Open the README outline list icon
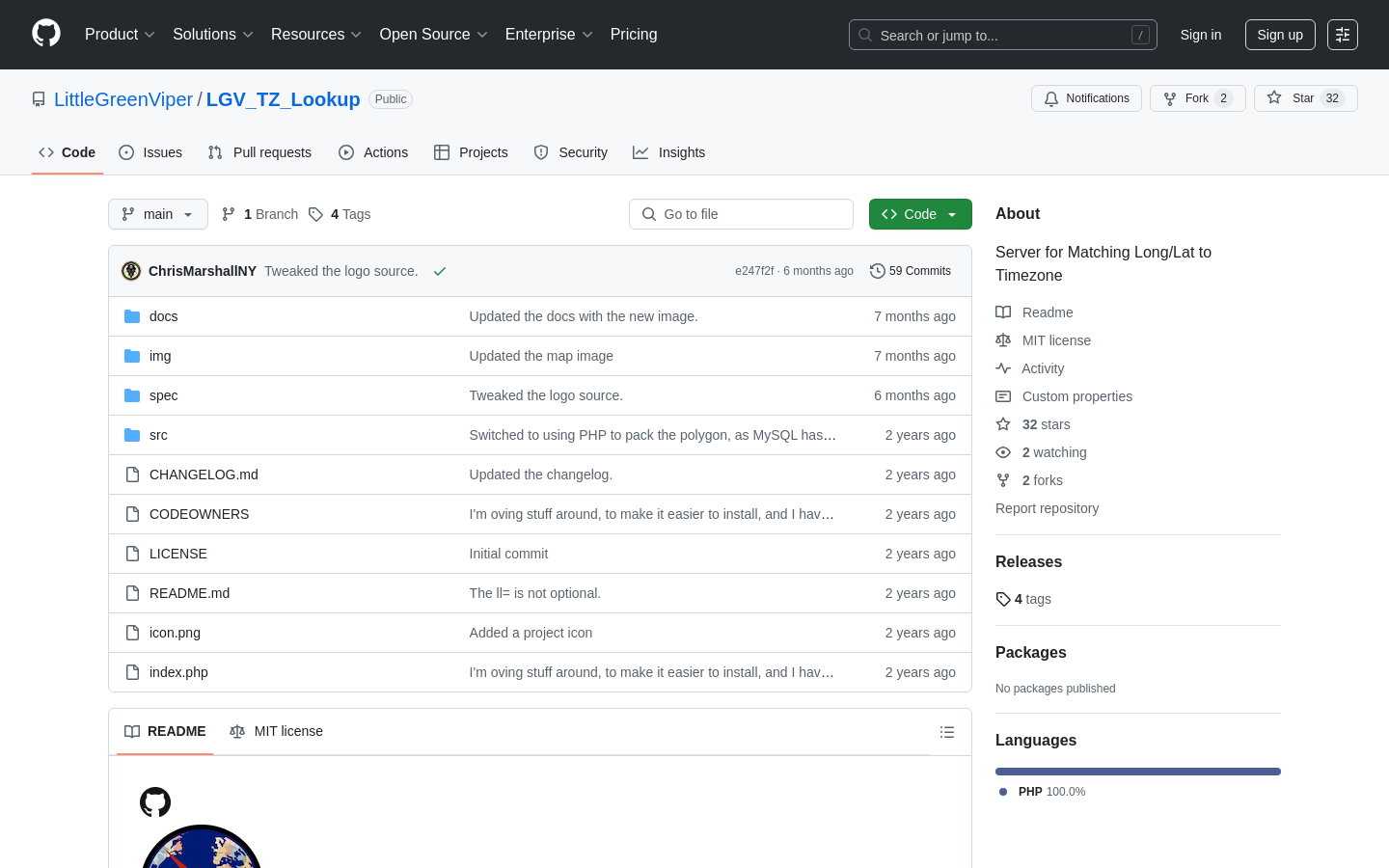Screen dimensions: 1389x868 (947, 732)
